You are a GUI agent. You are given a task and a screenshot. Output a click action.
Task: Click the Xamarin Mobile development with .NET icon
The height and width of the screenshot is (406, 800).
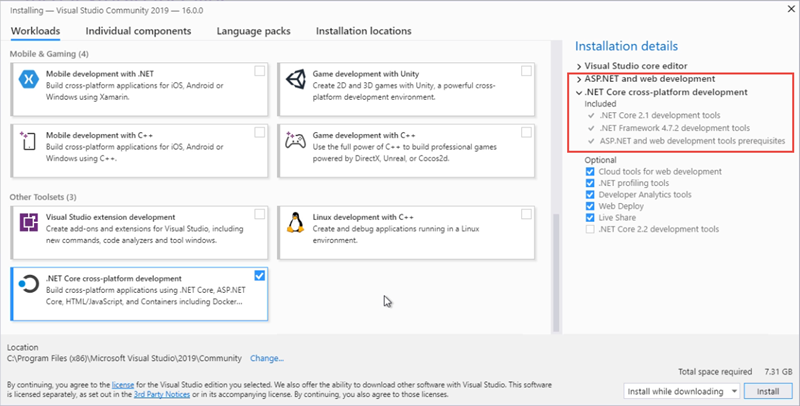(x=29, y=80)
